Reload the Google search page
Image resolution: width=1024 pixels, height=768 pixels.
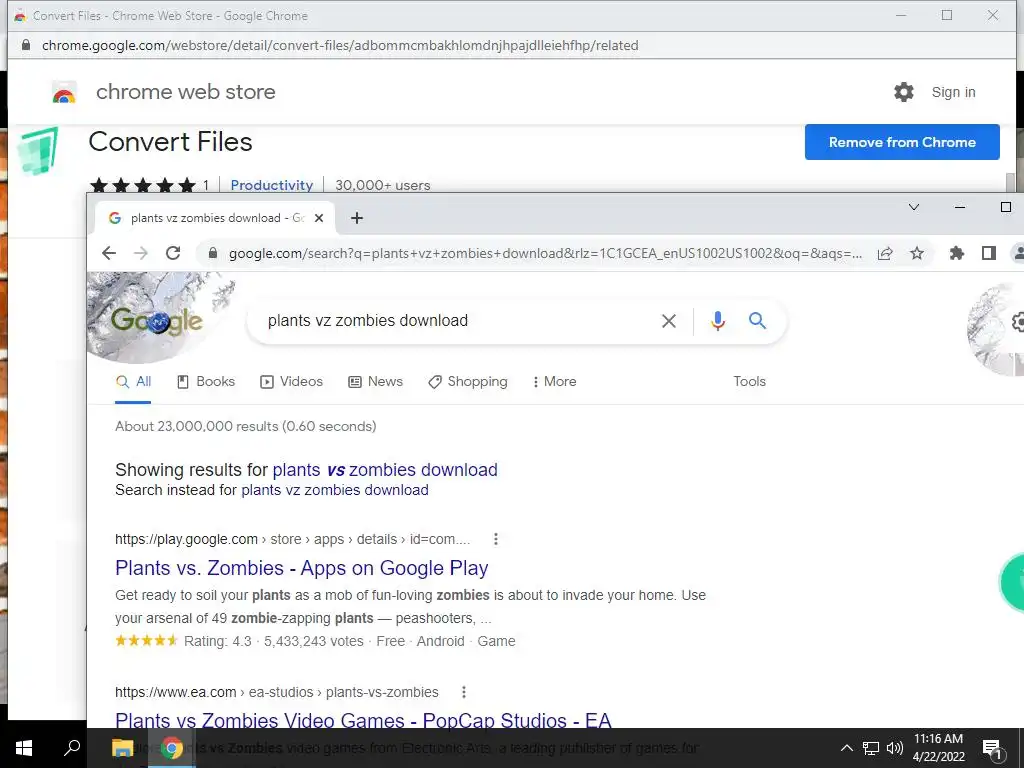173,253
